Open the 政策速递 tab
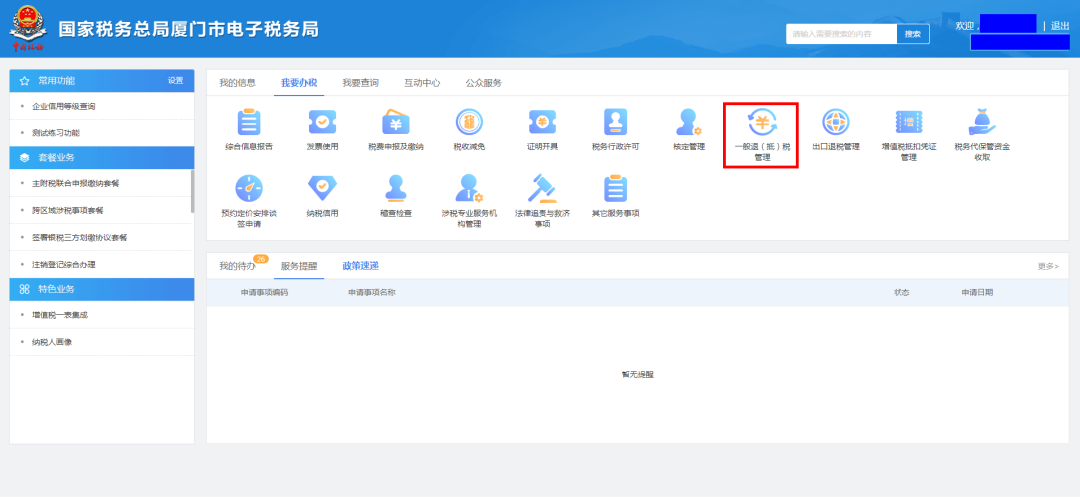 pos(360,266)
